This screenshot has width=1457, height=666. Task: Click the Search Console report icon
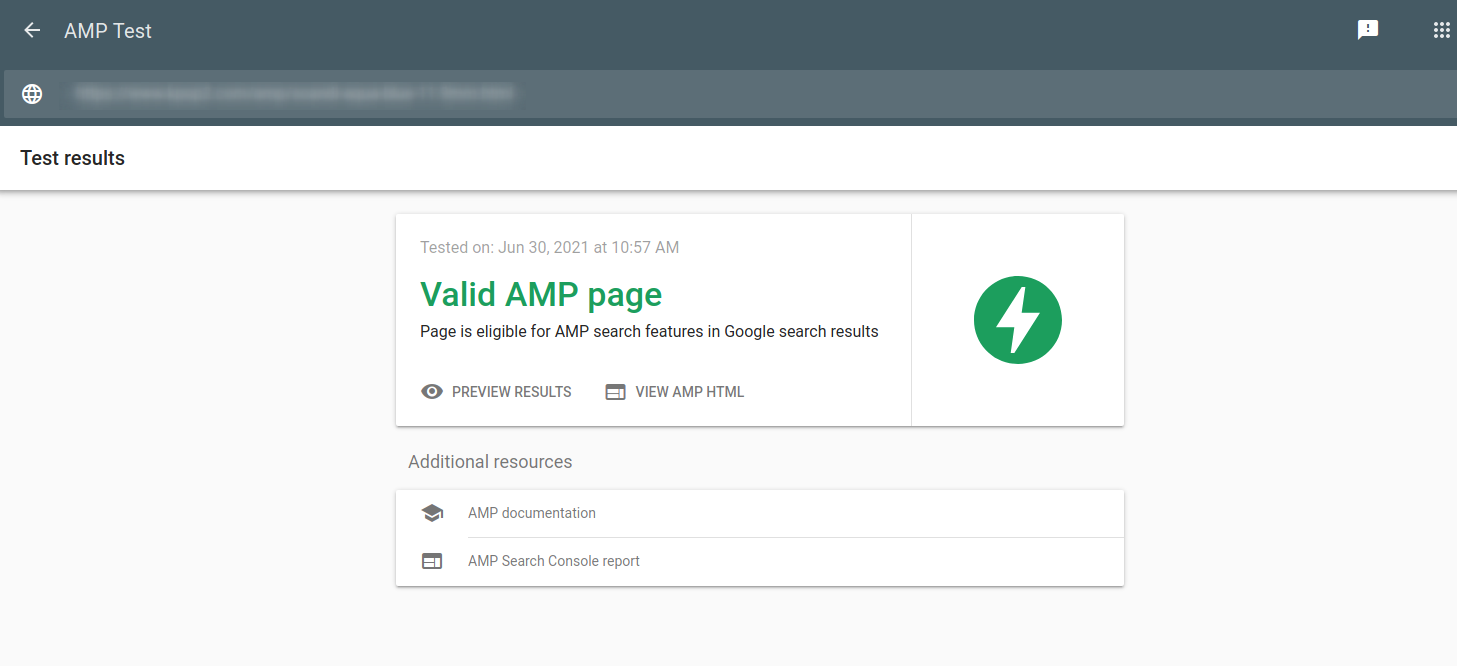click(x=432, y=561)
